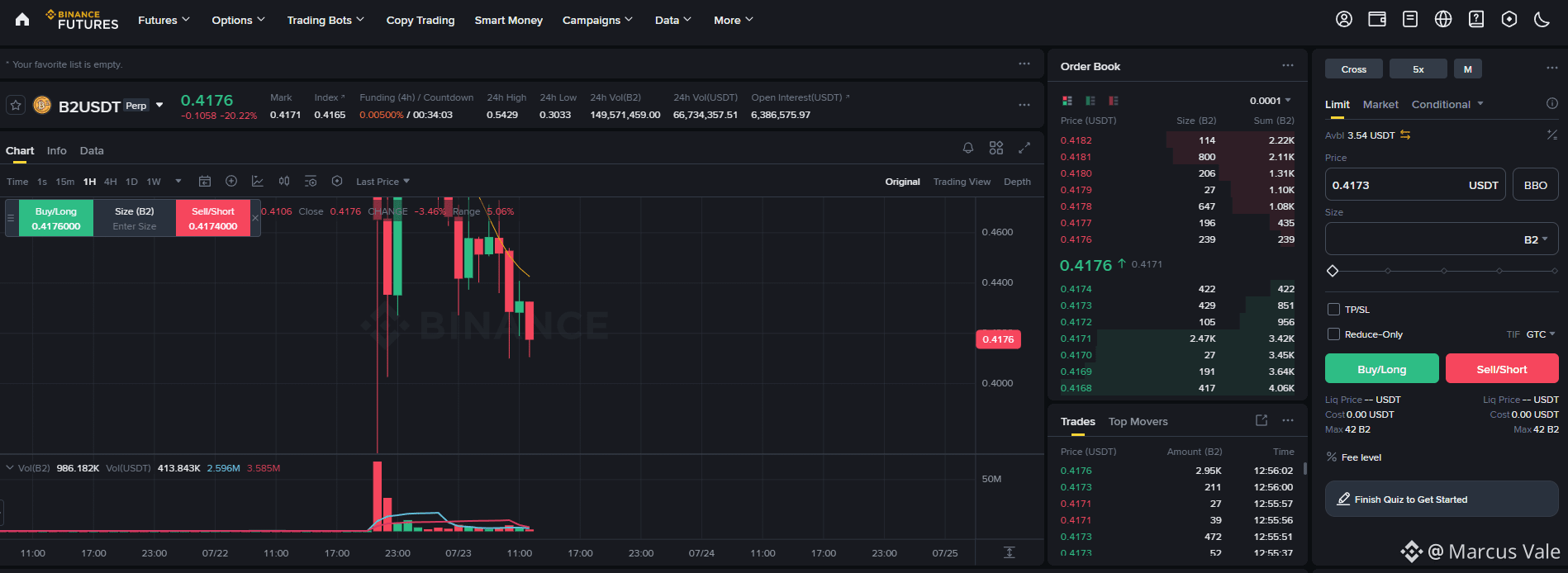Show asks-only order book view
This screenshot has width=1568, height=573.
[1114, 101]
